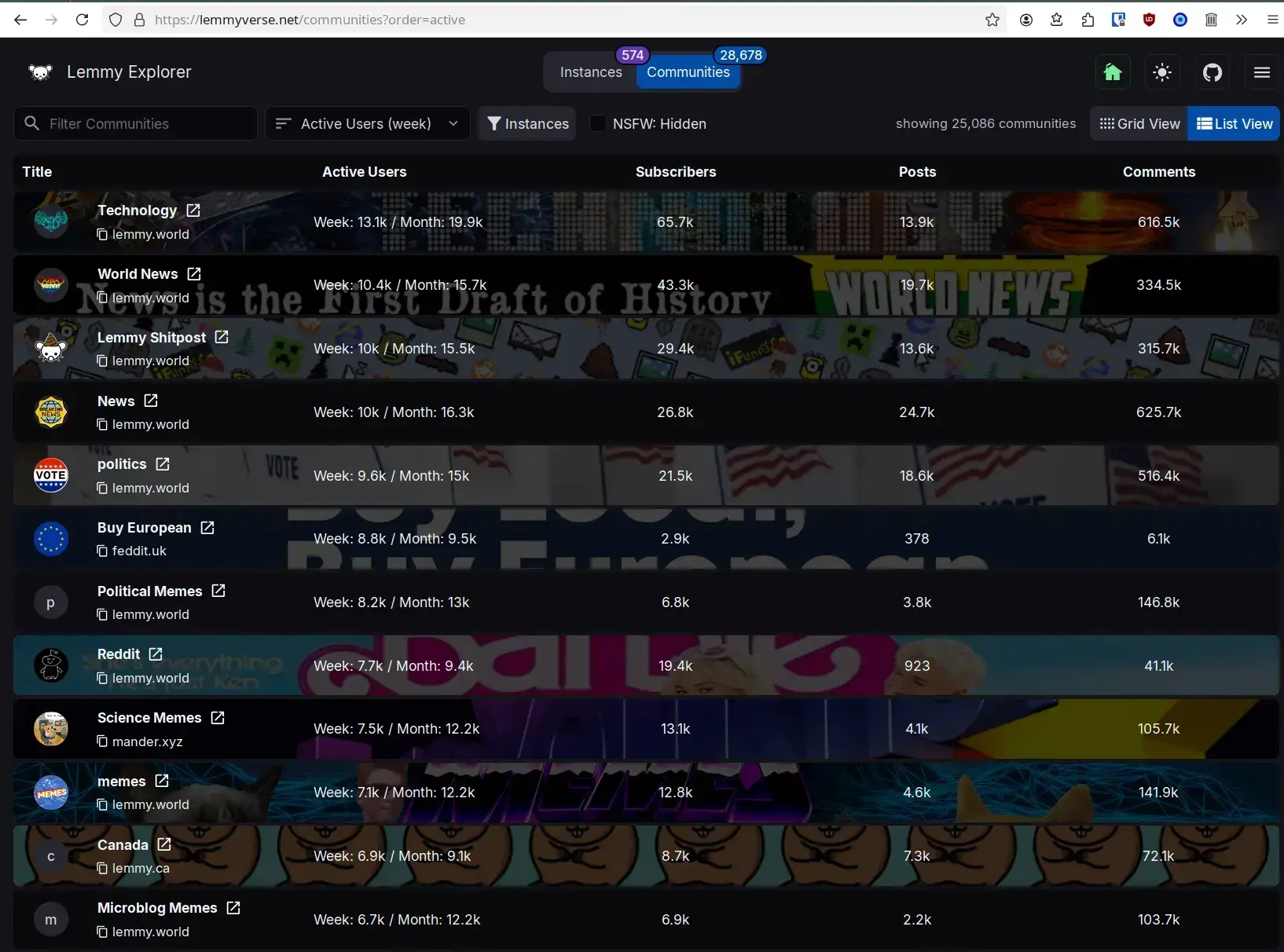Open the browser extensions puzzle icon
1284x952 pixels.
click(x=1088, y=20)
